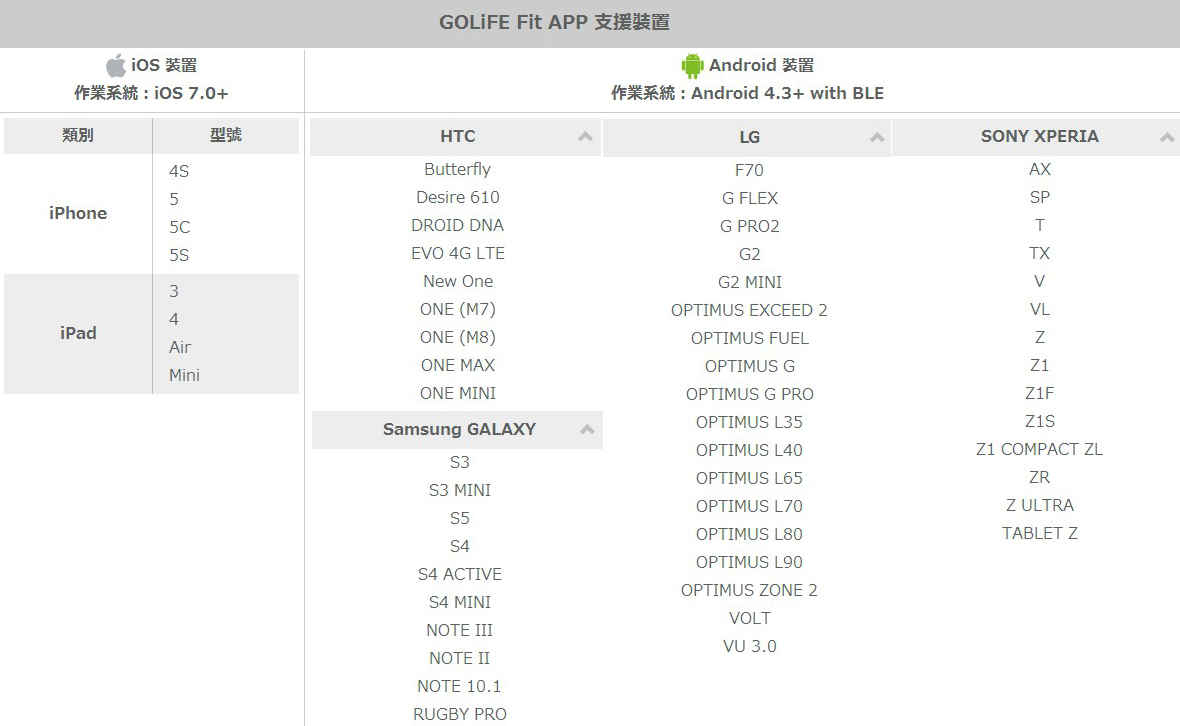Viewport: 1180px width, 726px height.
Task: Click Sony Xperia Z ULTRA entry
Action: click(1039, 506)
